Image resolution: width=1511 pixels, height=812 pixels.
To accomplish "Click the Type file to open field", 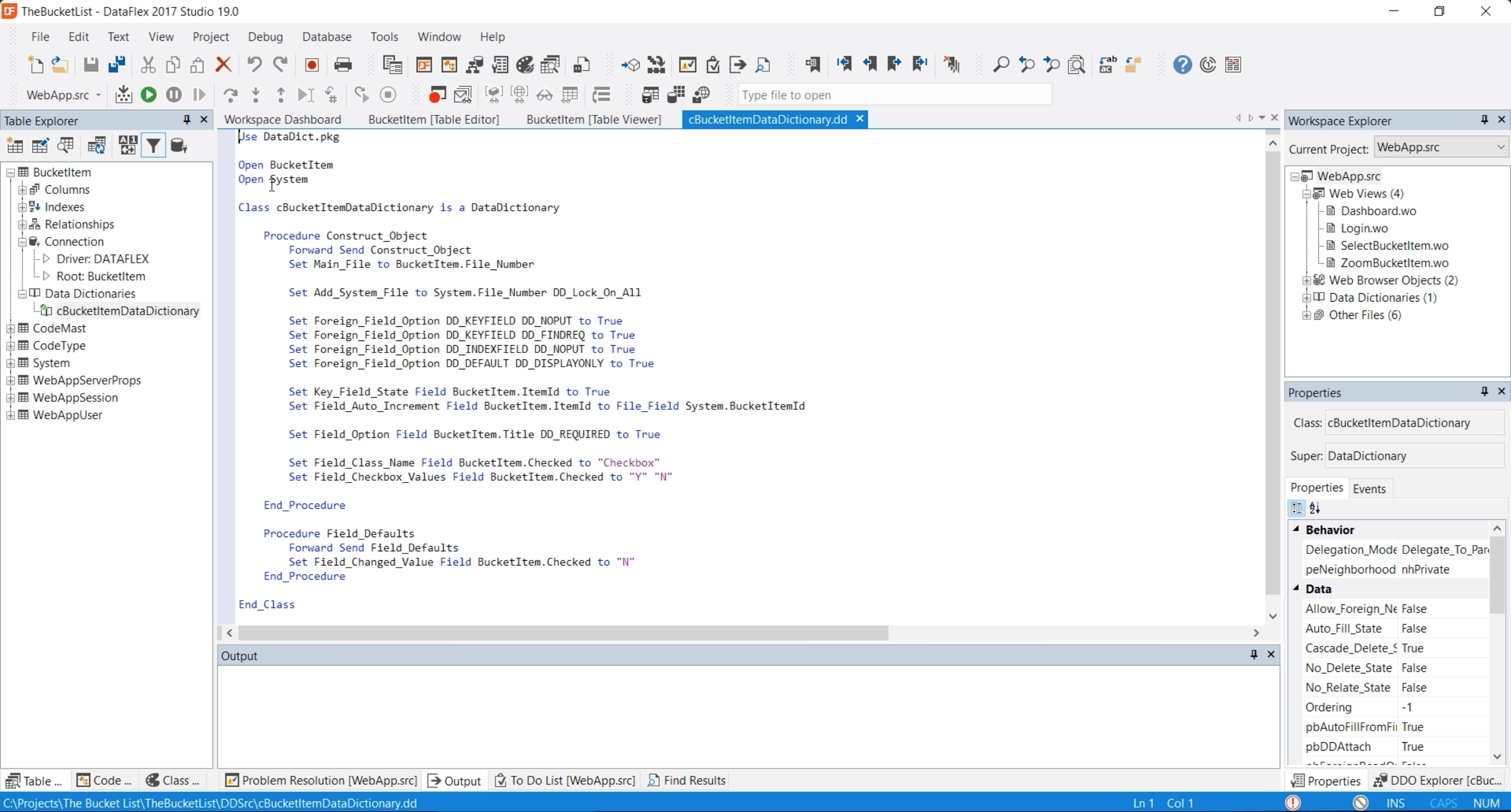I will coord(895,95).
